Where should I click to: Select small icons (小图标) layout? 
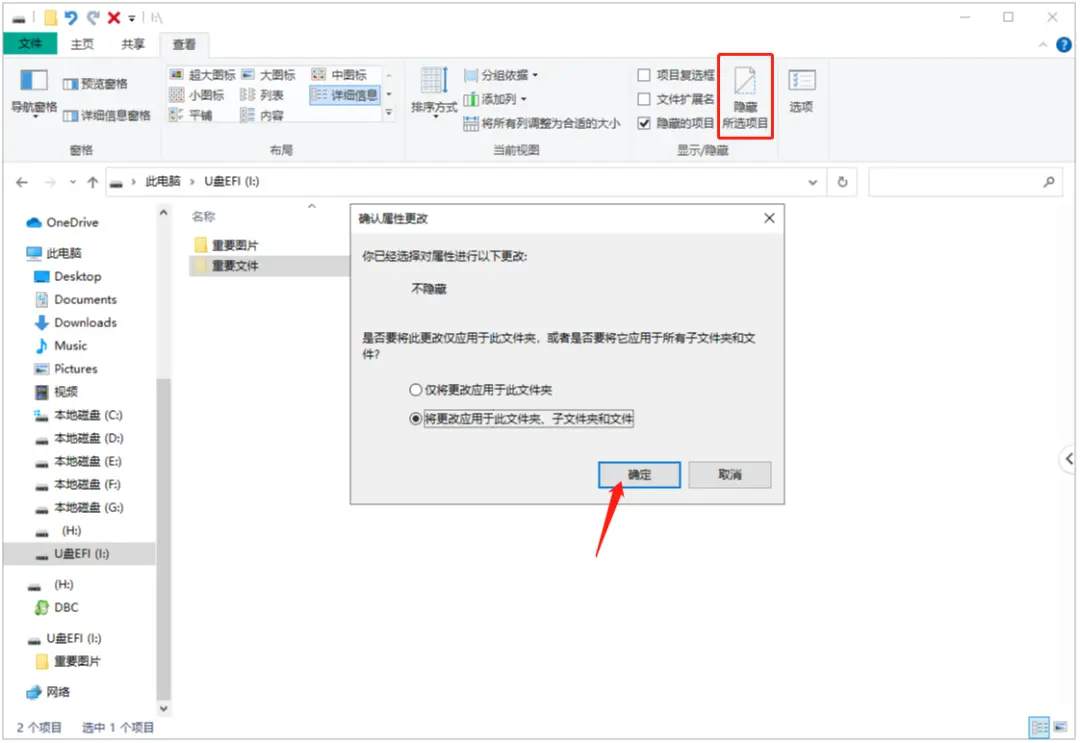point(197,95)
